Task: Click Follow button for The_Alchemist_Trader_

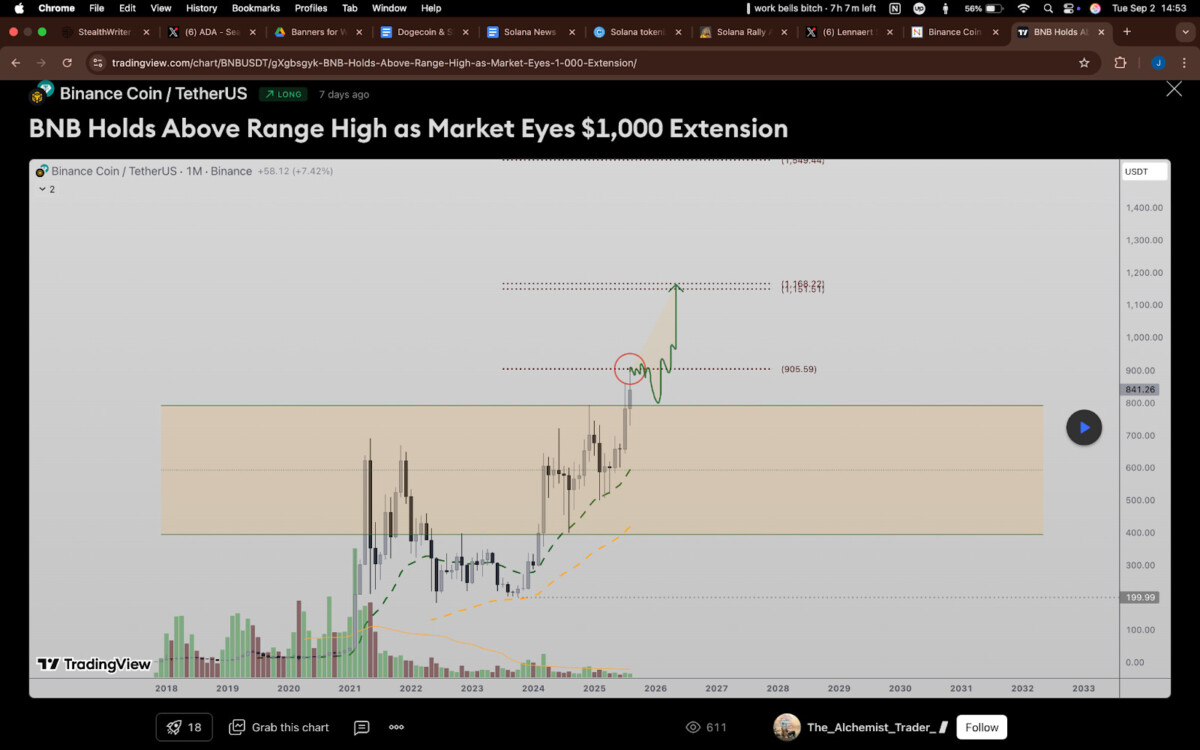Action: [982, 727]
